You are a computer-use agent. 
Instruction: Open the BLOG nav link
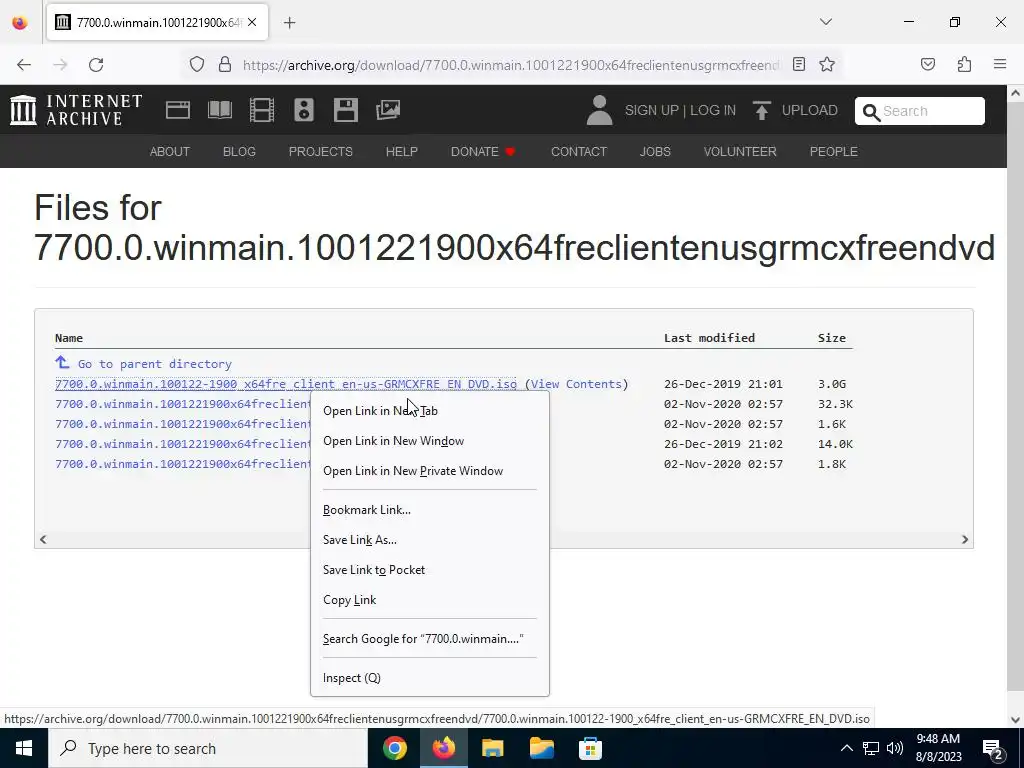[x=239, y=152]
